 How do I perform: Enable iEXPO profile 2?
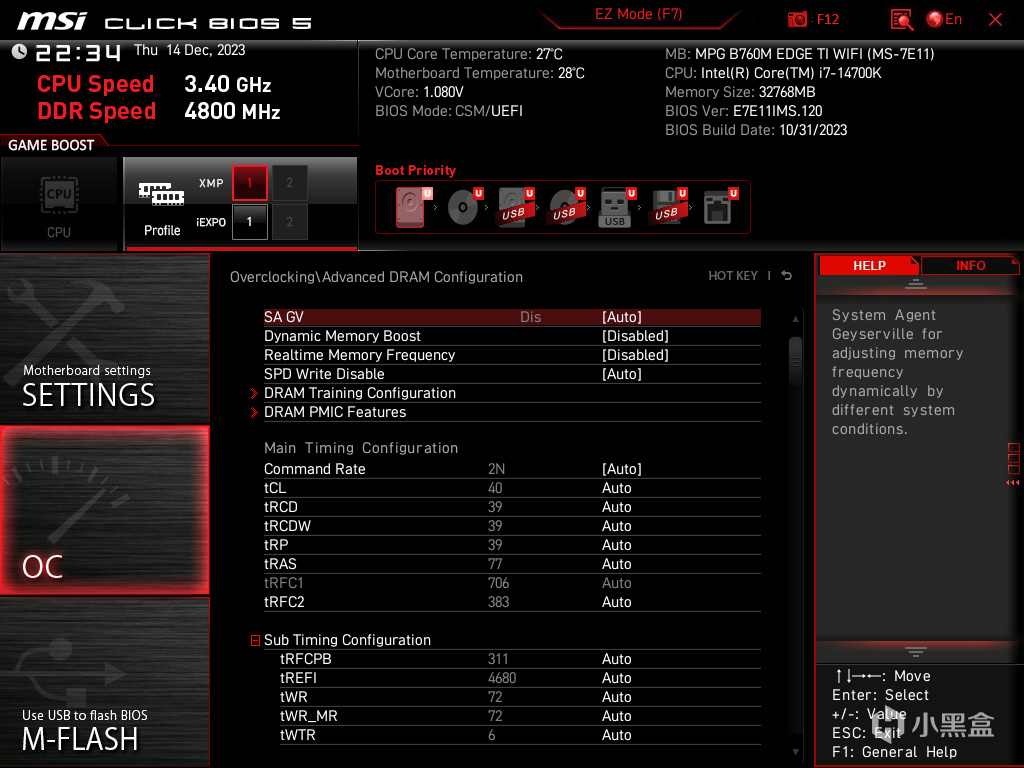click(x=289, y=222)
